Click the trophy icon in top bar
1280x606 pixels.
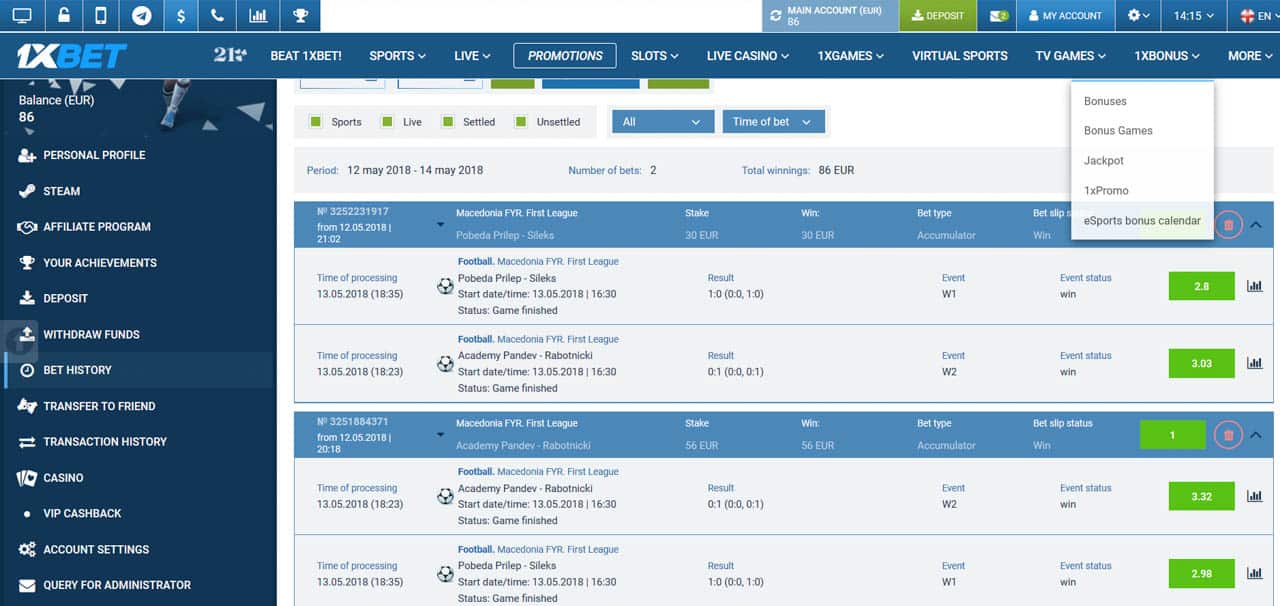(299, 16)
